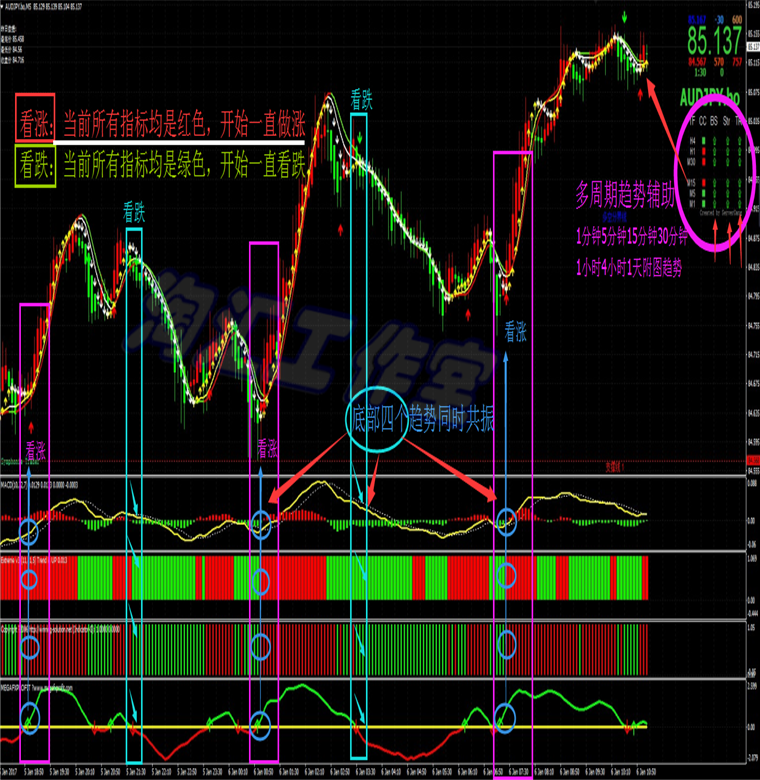Click the AUDJPY(bo),M5 chart title text
The height and width of the screenshot is (780, 760).
pos(42,7)
